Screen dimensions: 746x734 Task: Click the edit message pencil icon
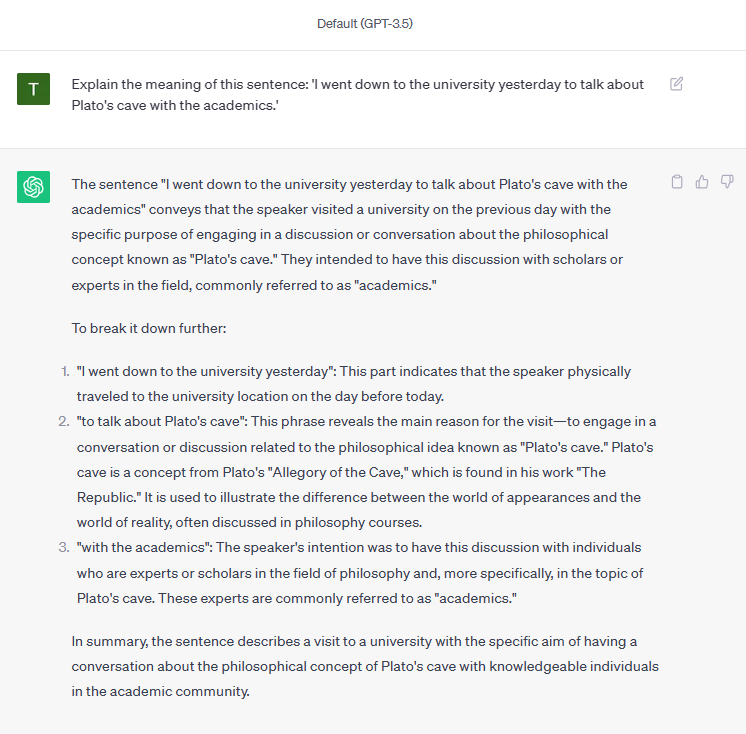676,84
